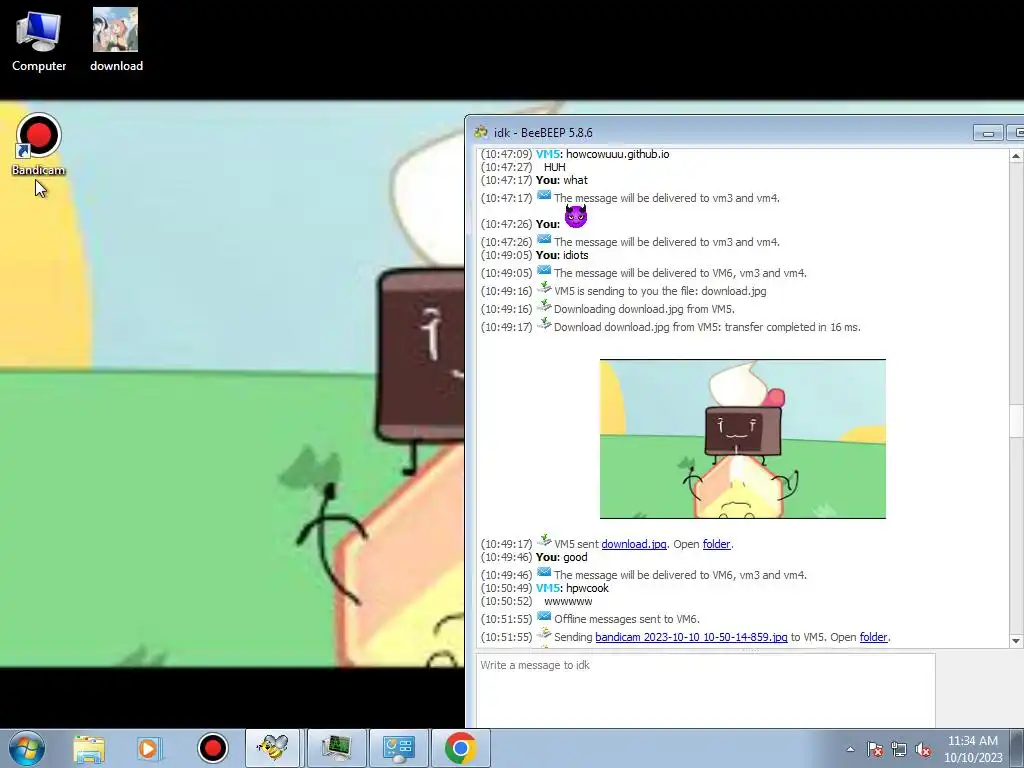Click the envelope icon at 10:51:55 offline message
The height and width of the screenshot is (768, 1024).
(543, 616)
